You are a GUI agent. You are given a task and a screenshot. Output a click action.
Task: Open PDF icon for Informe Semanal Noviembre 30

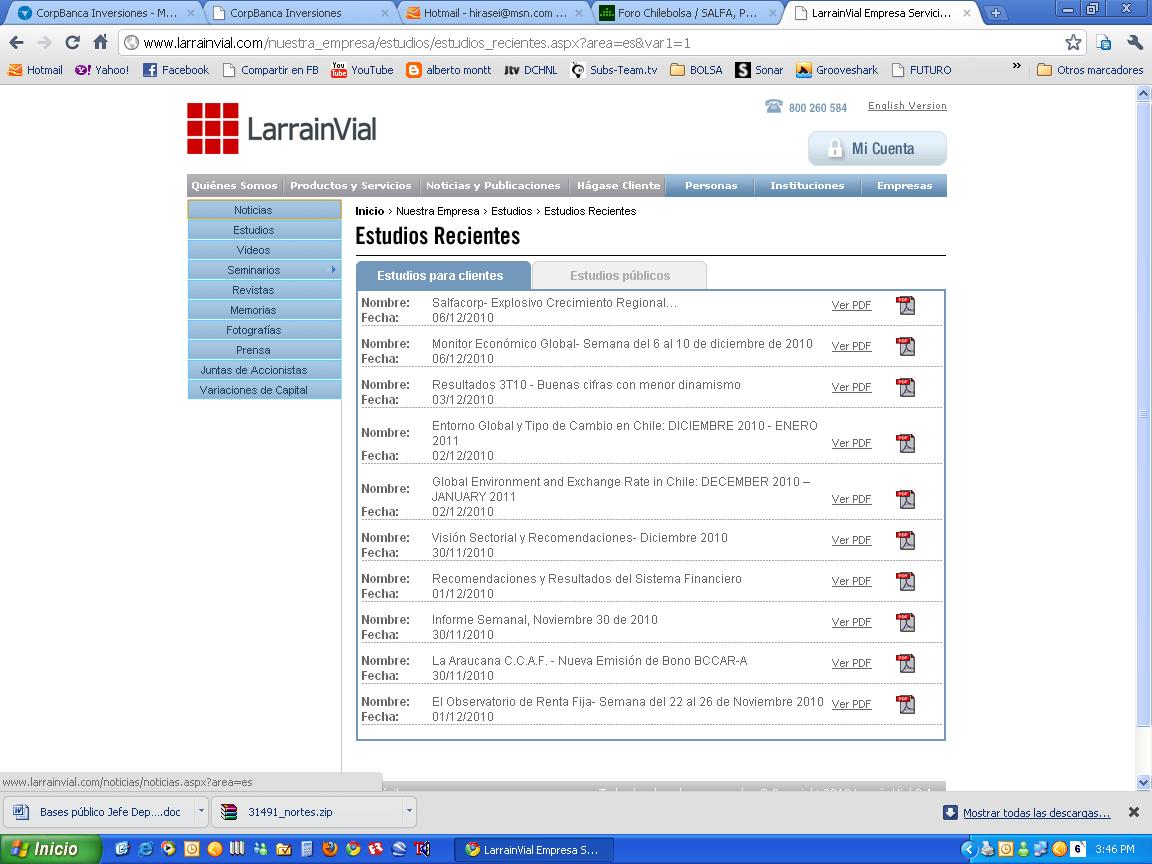pyautogui.click(x=906, y=622)
